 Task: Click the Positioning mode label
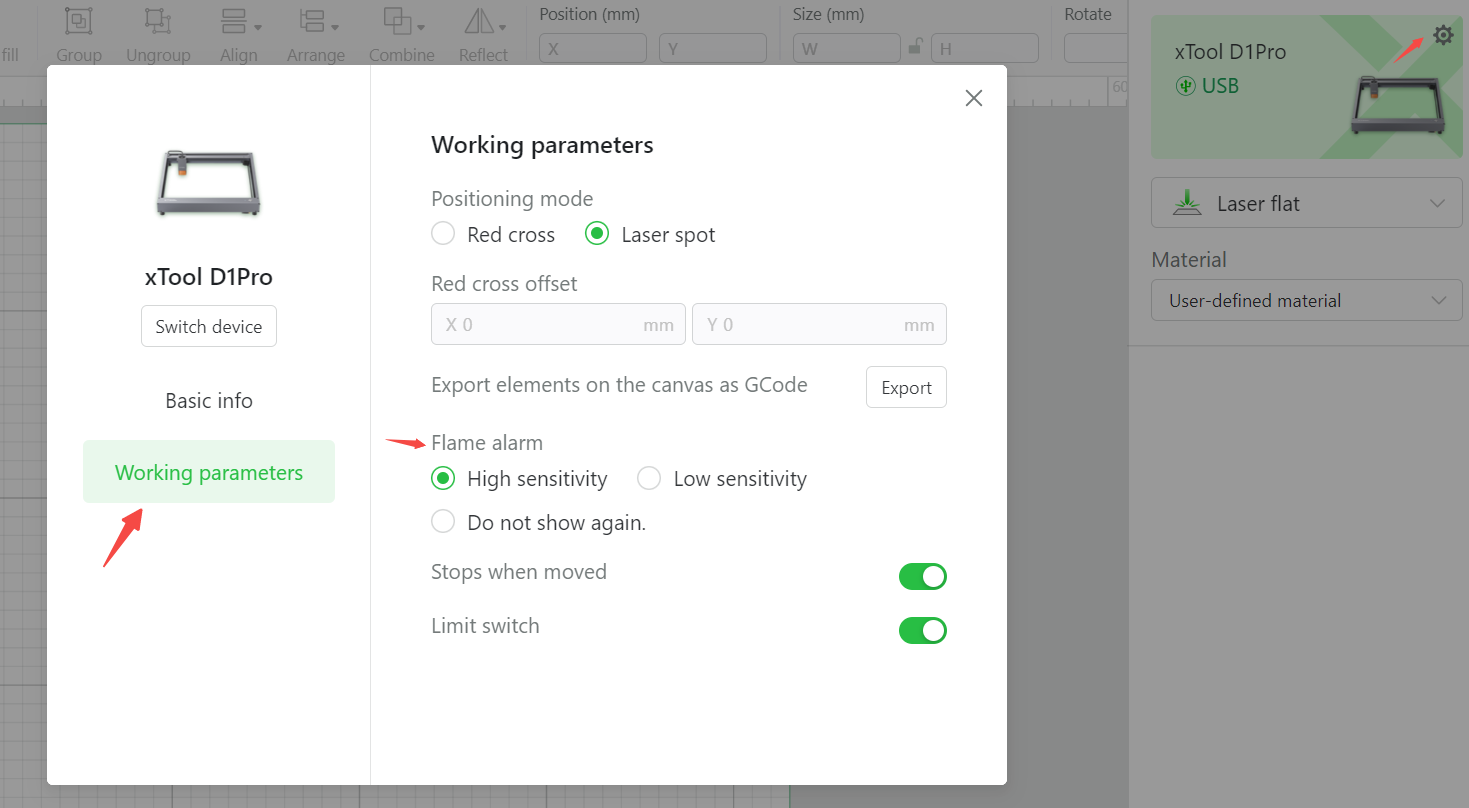[512, 198]
